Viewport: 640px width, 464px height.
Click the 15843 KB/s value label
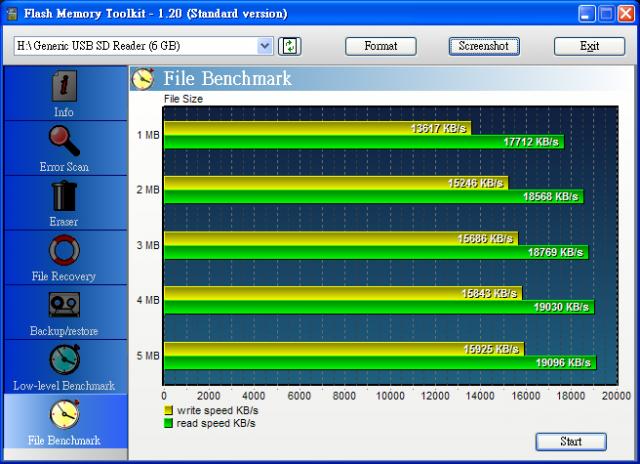(x=489, y=293)
